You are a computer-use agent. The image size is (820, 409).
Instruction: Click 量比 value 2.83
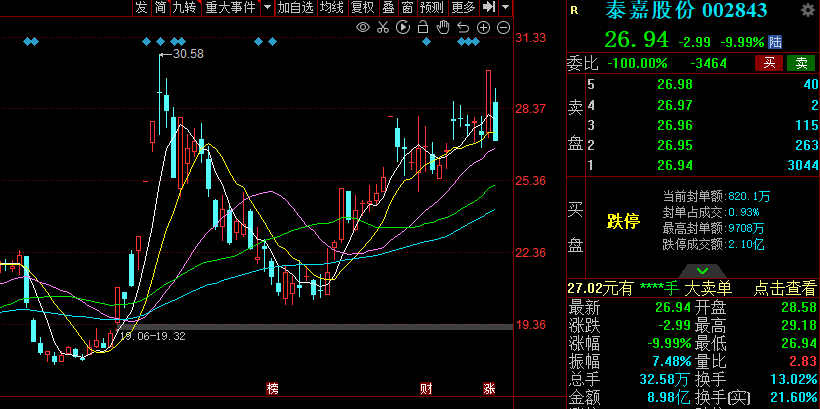(x=803, y=361)
